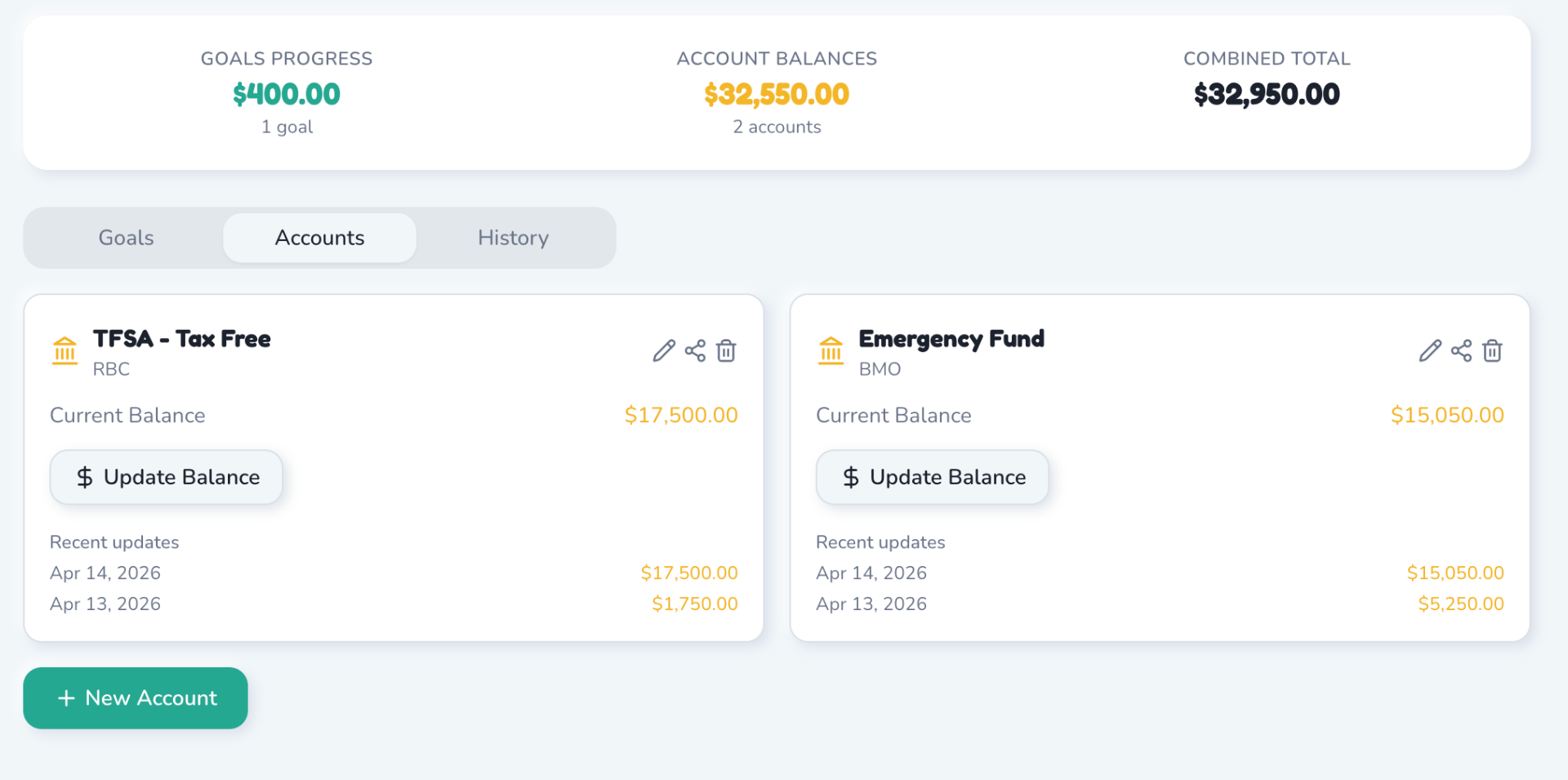Click the Emergency Fund account title

(951, 339)
